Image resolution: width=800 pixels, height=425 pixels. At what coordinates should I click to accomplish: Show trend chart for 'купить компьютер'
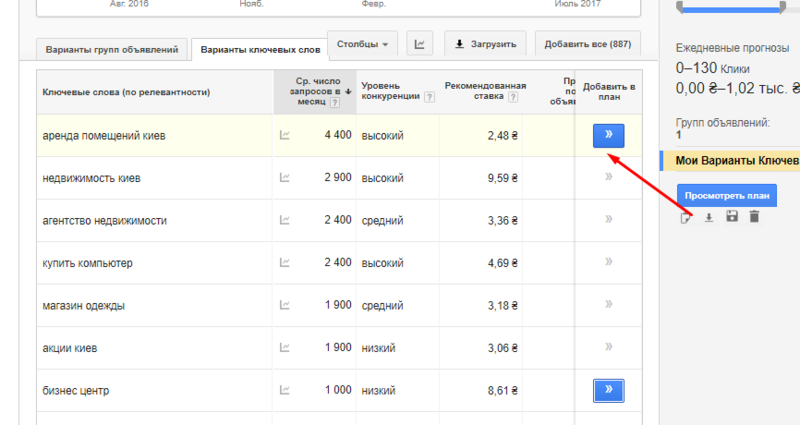coord(285,263)
